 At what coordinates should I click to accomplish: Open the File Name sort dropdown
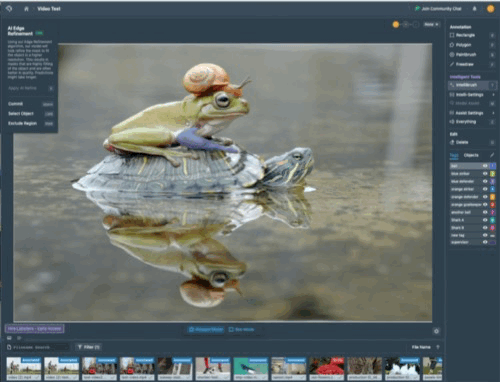[x=425, y=347]
